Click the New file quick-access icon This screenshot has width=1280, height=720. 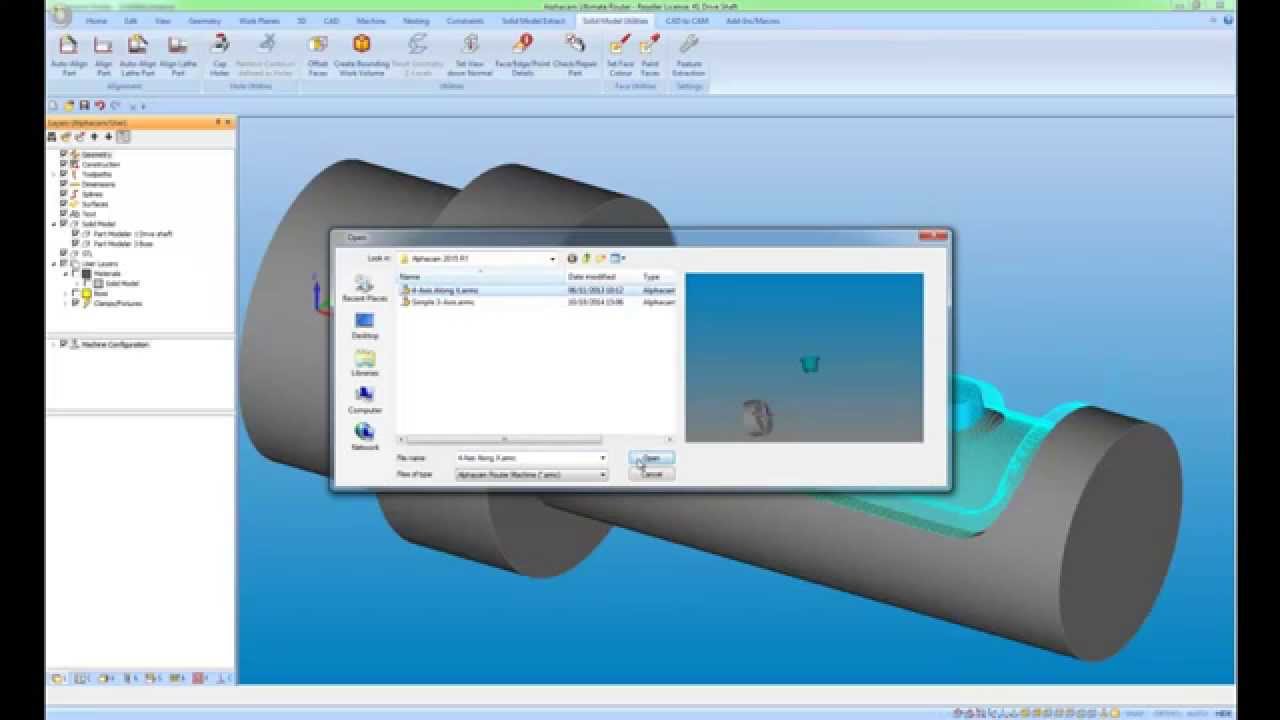pos(54,105)
